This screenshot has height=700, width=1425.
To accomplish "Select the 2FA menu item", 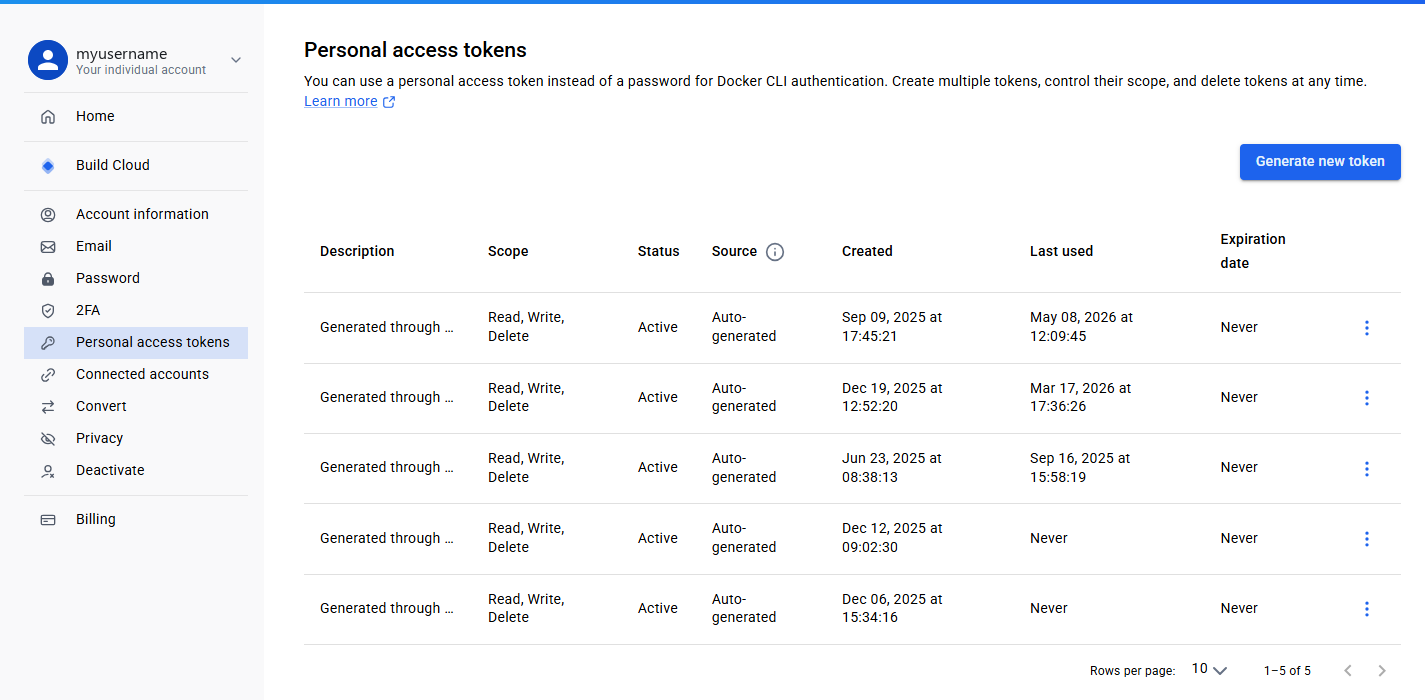I will 136,311.
